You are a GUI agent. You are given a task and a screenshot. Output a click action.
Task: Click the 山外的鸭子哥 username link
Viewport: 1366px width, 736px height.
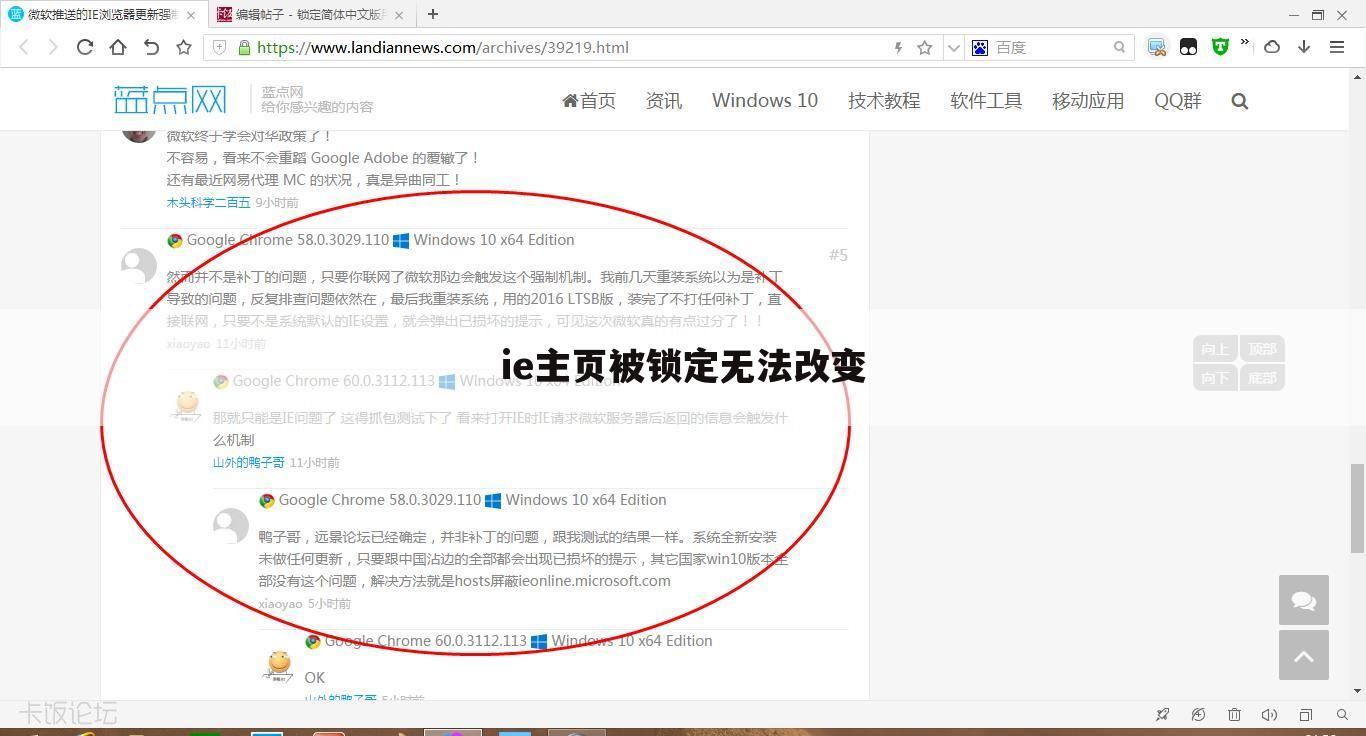click(248, 462)
